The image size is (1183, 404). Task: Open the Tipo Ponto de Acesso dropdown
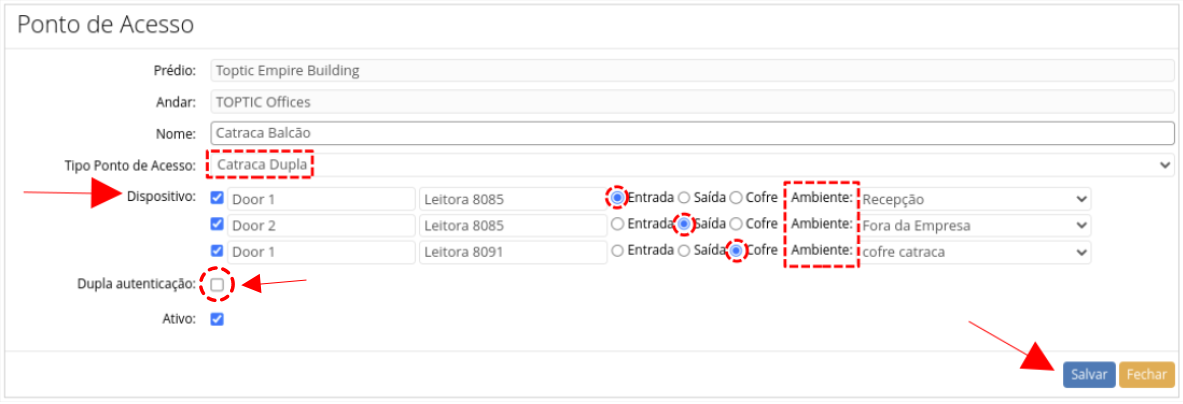pos(690,164)
